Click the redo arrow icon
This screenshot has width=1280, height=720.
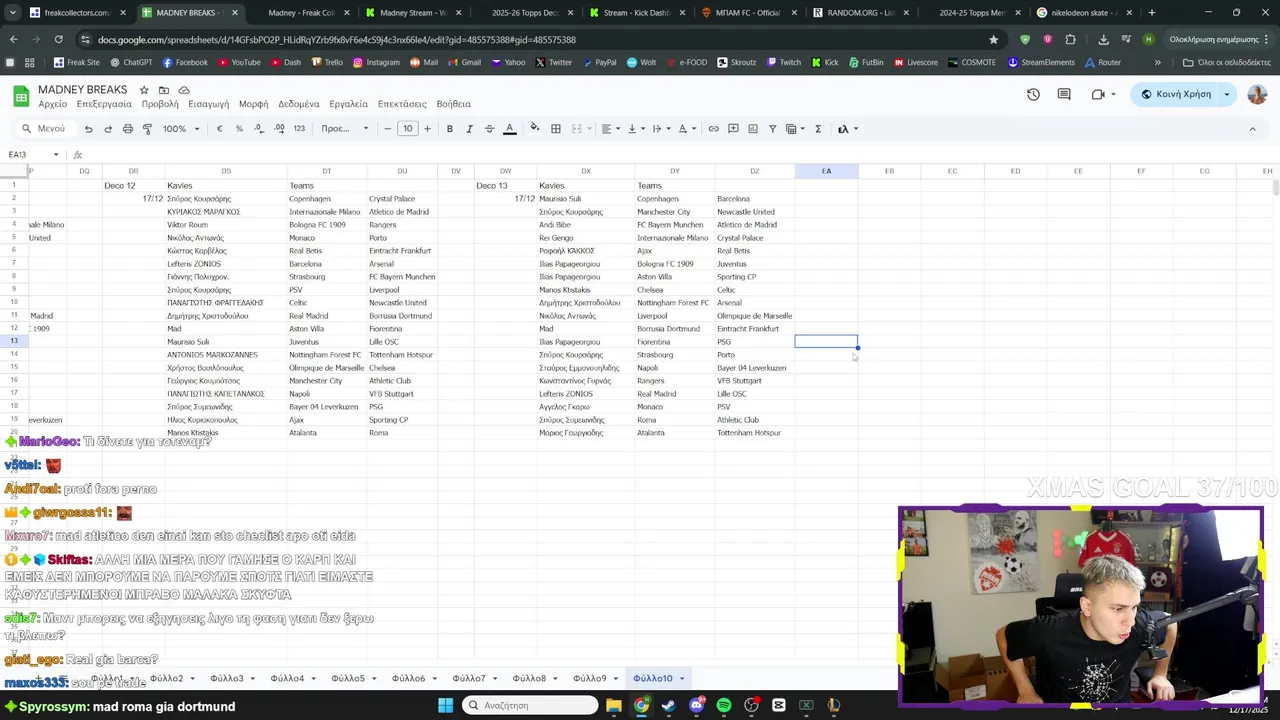(108, 129)
